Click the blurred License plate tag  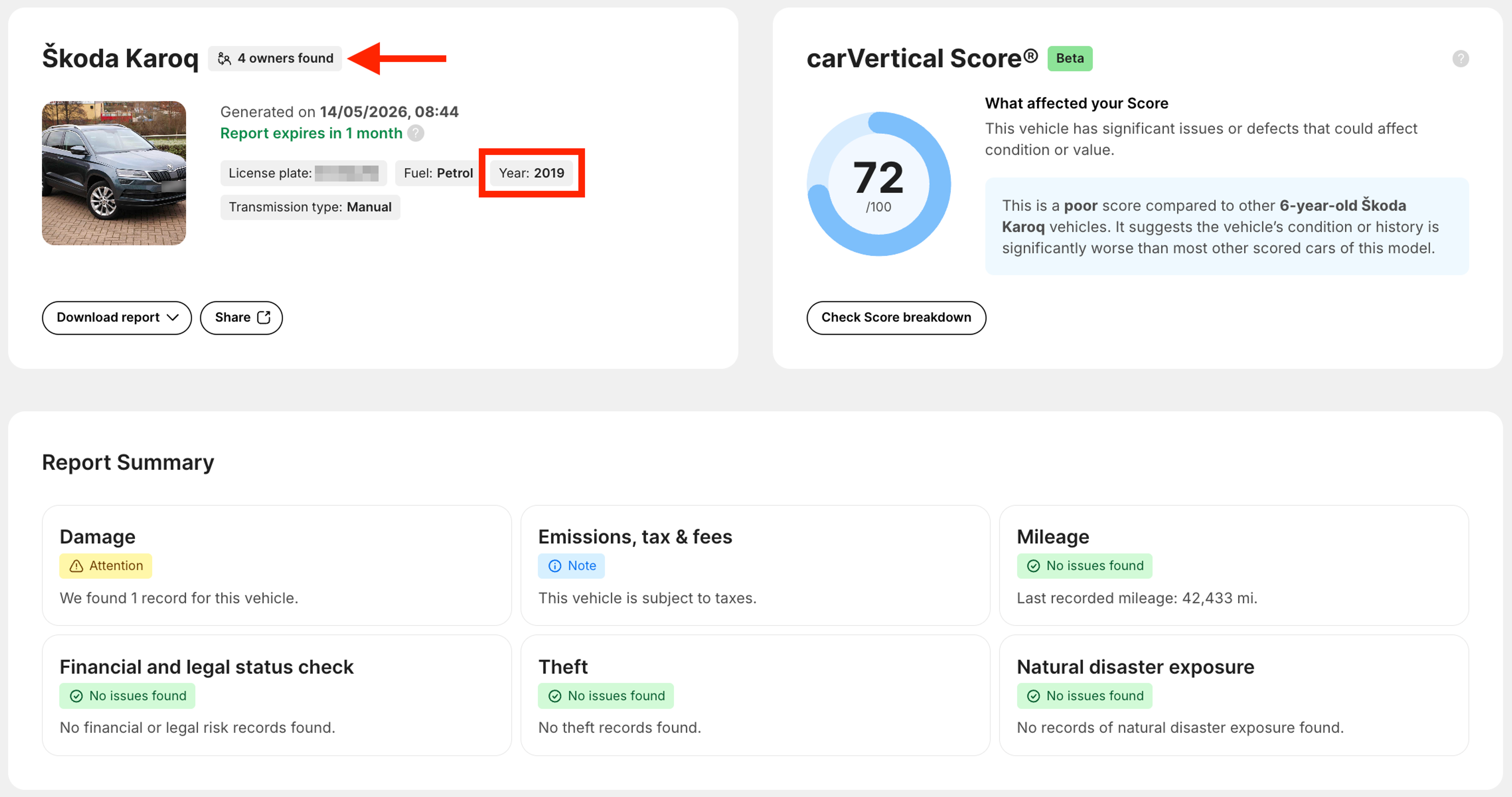coord(304,173)
